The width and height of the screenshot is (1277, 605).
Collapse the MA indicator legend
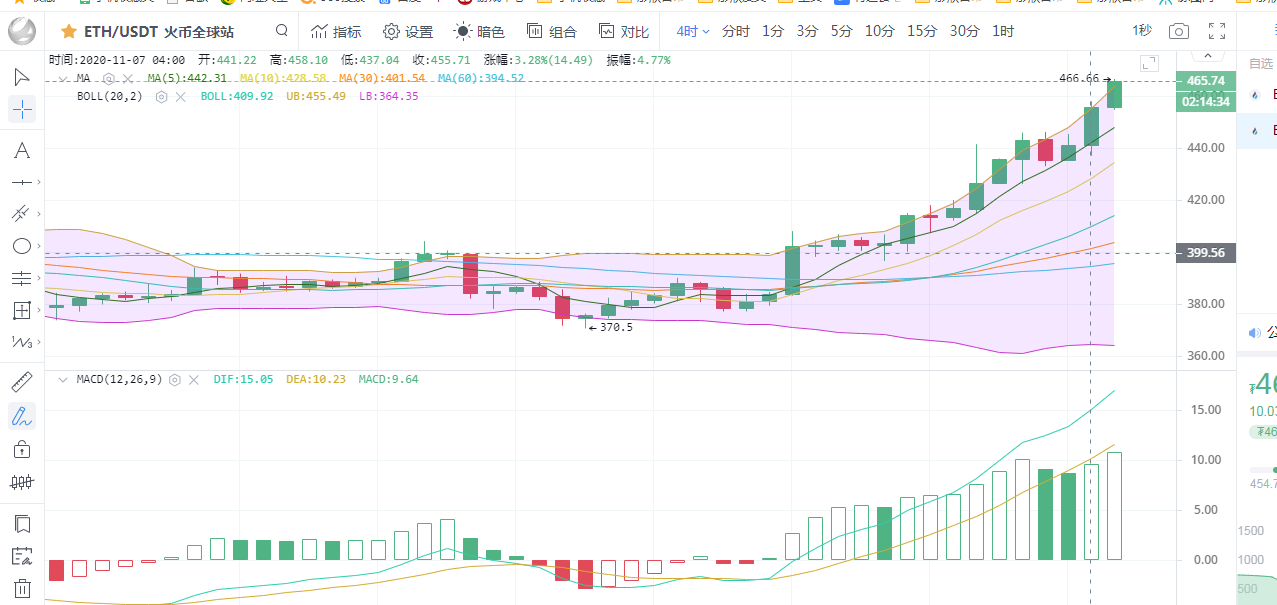tap(63, 78)
